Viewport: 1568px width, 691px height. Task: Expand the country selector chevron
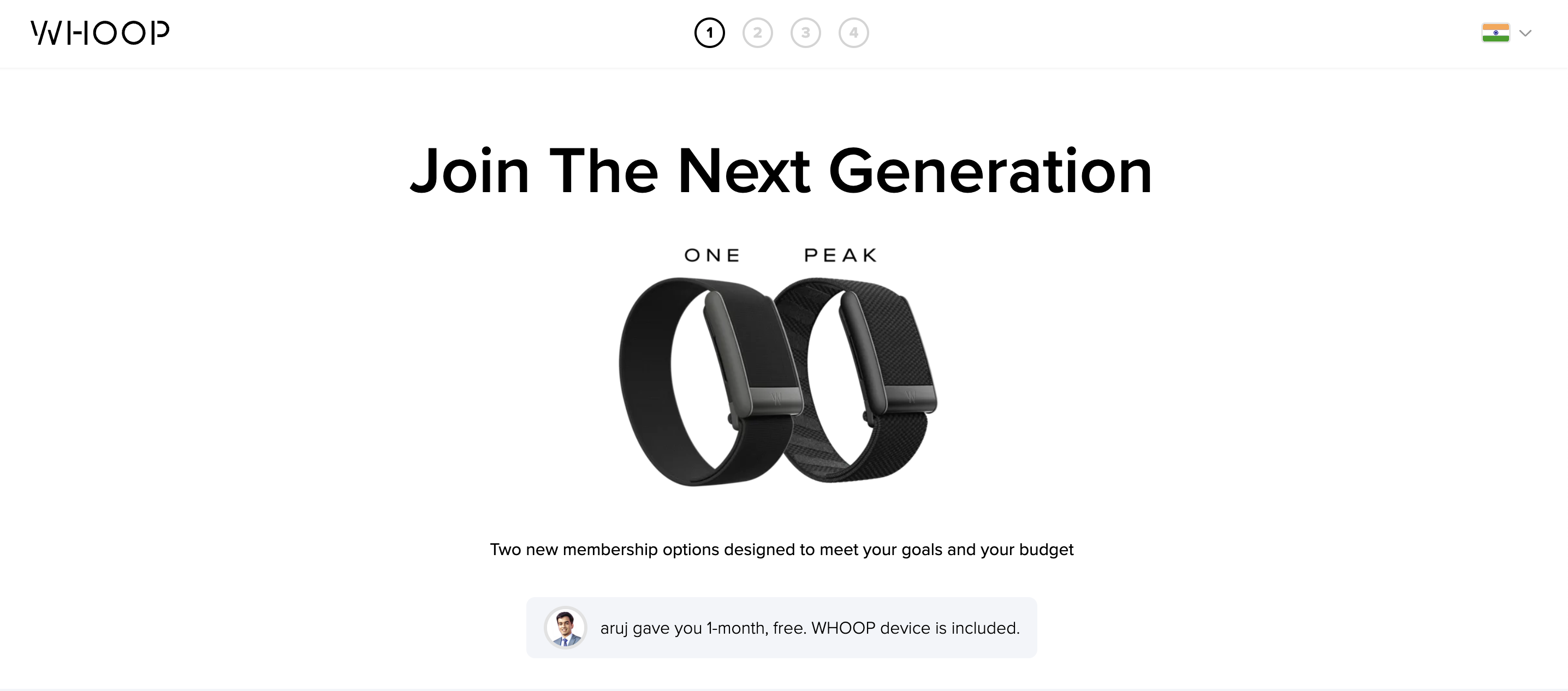tap(1525, 33)
